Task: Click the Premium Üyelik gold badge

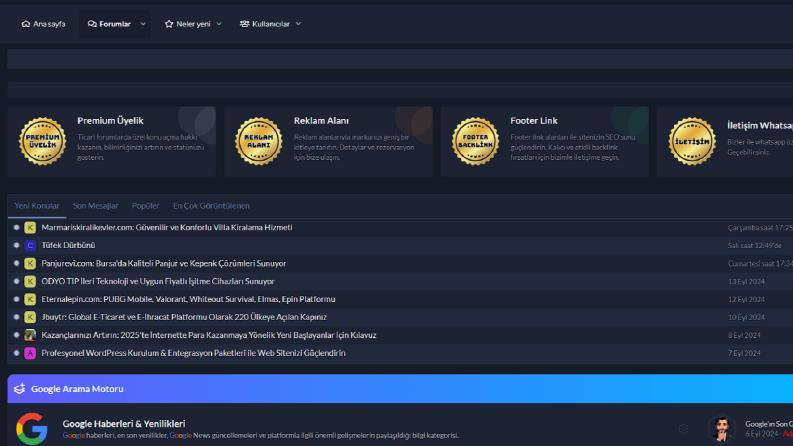Action: pyautogui.click(x=42, y=141)
